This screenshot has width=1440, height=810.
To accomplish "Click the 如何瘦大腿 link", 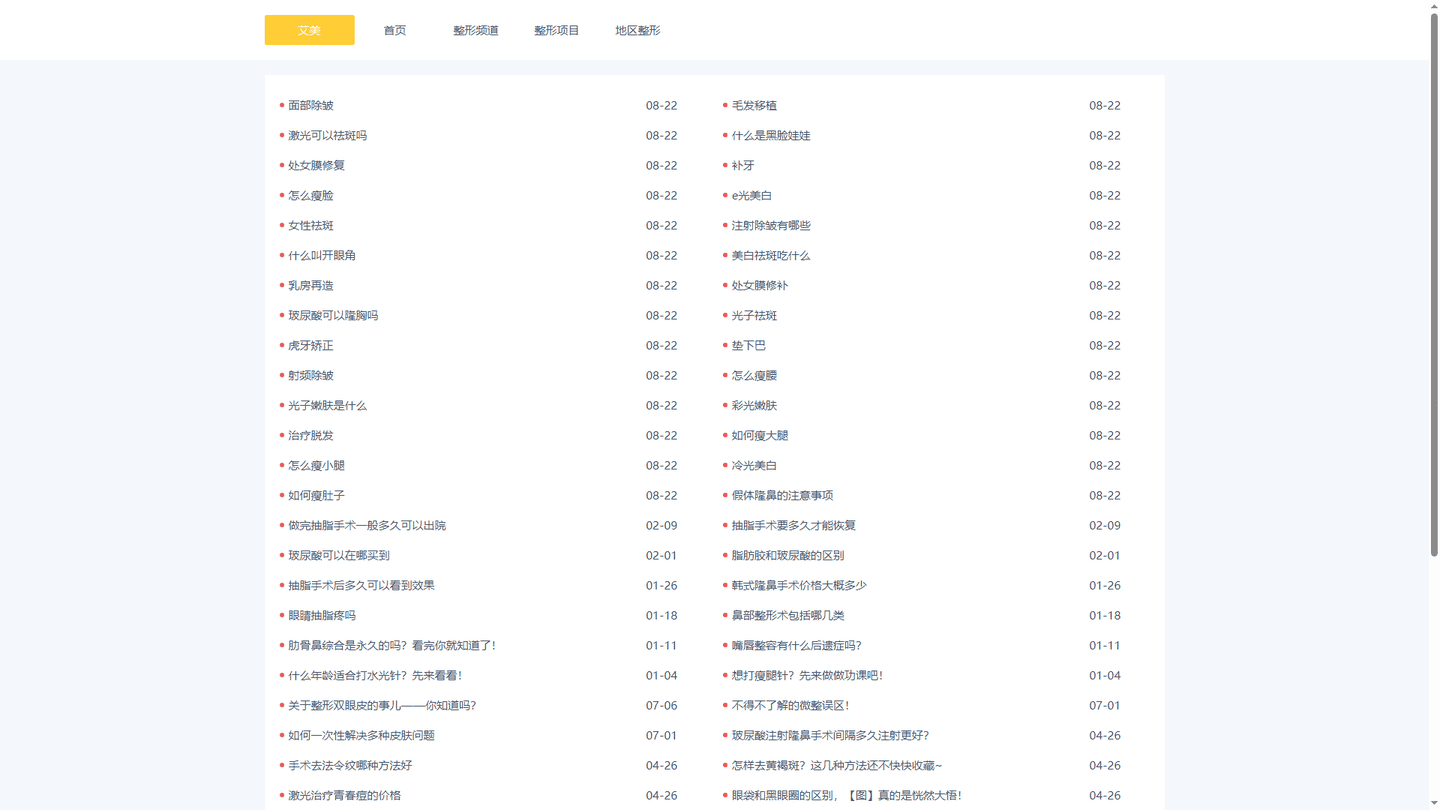I will (x=760, y=435).
